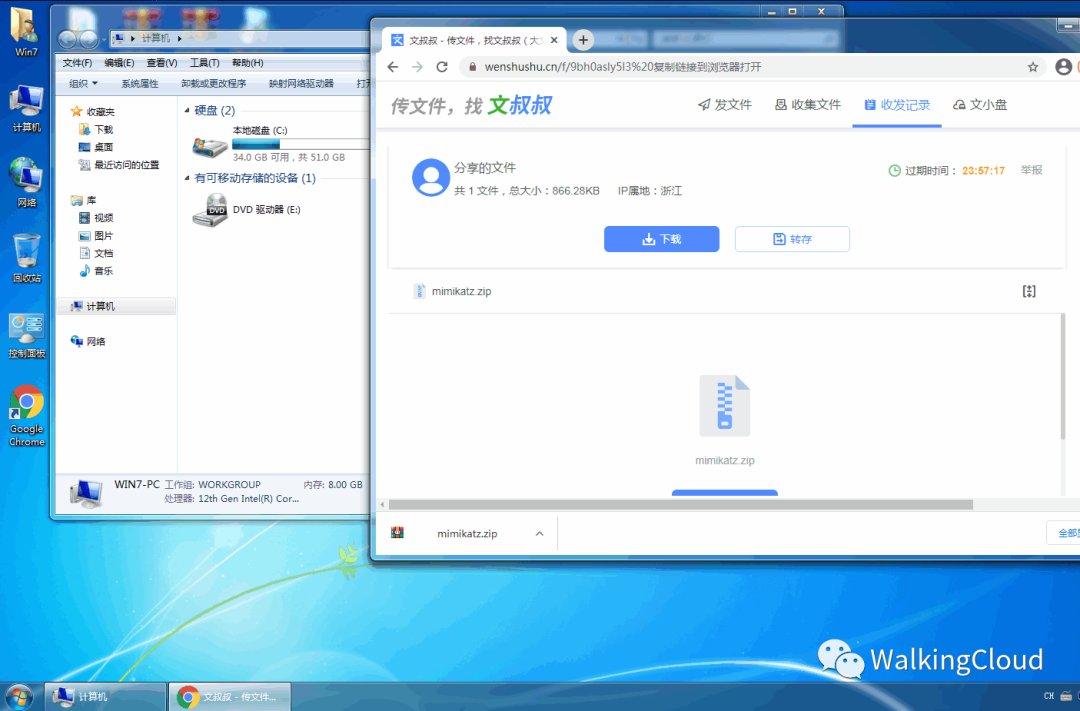Toggle the expand preview icon beside mimikatz.zip

click(1029, 291)
